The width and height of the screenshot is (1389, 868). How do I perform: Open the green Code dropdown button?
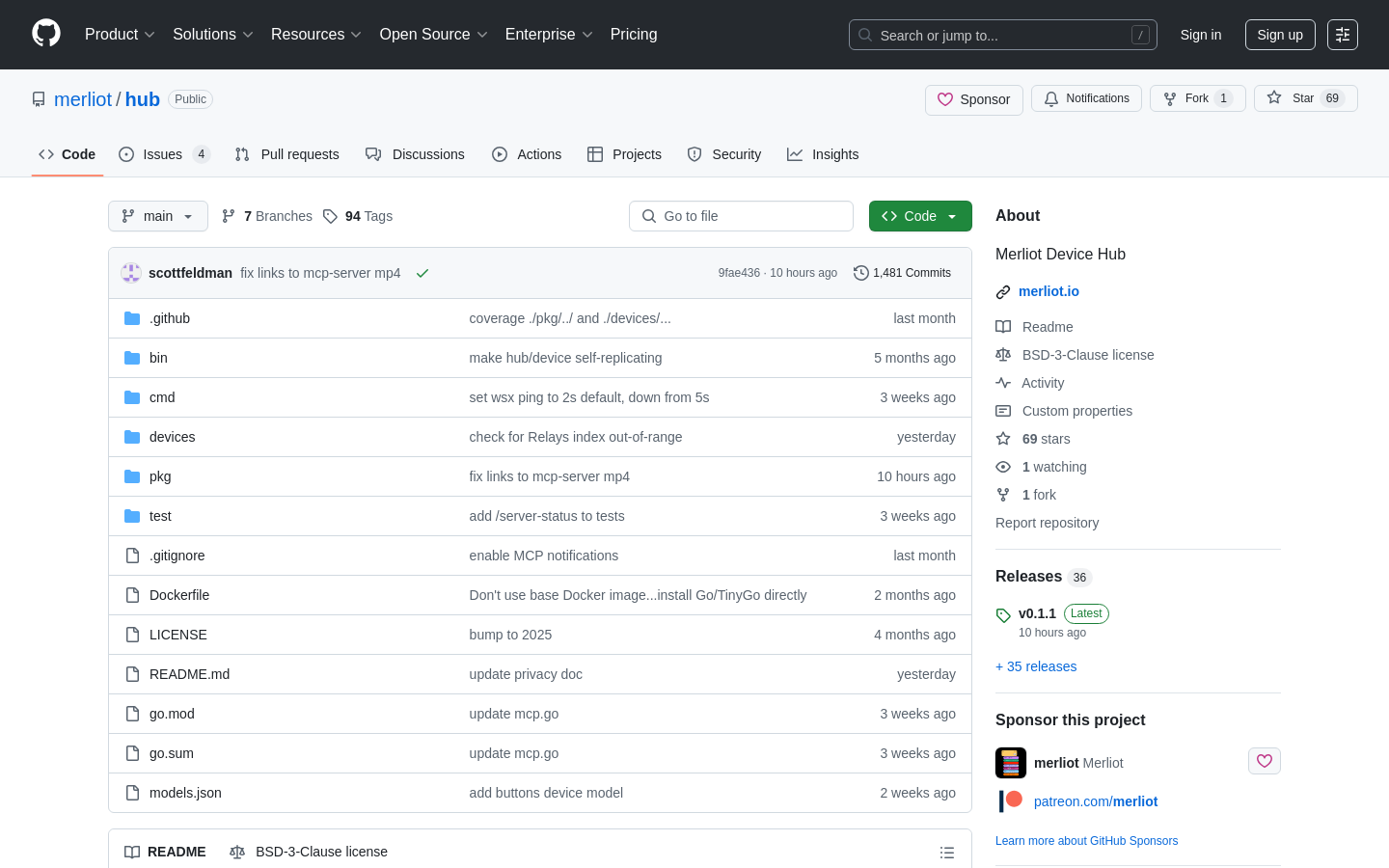[x=920, y=216]
